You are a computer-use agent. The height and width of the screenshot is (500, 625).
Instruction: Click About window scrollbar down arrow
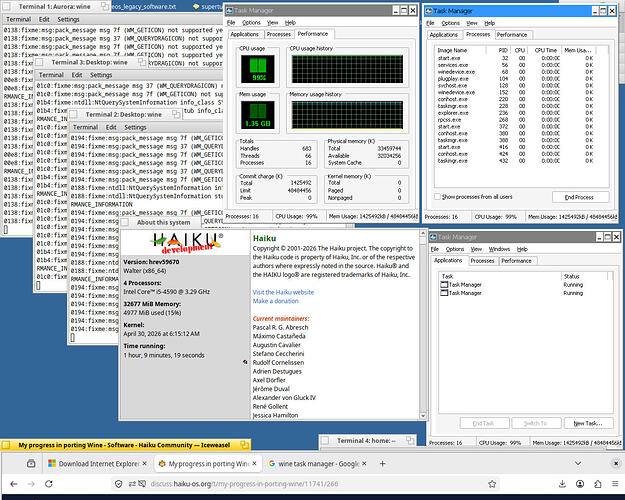[423, 415]
